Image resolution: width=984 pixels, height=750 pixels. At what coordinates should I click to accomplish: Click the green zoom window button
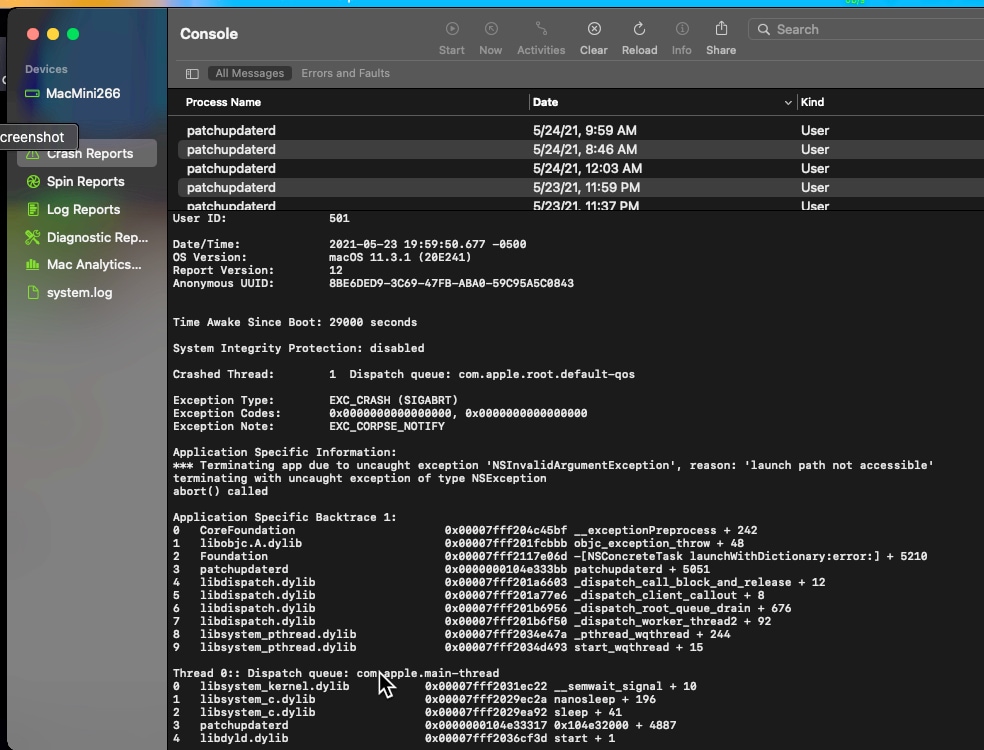tap(73, 34)
